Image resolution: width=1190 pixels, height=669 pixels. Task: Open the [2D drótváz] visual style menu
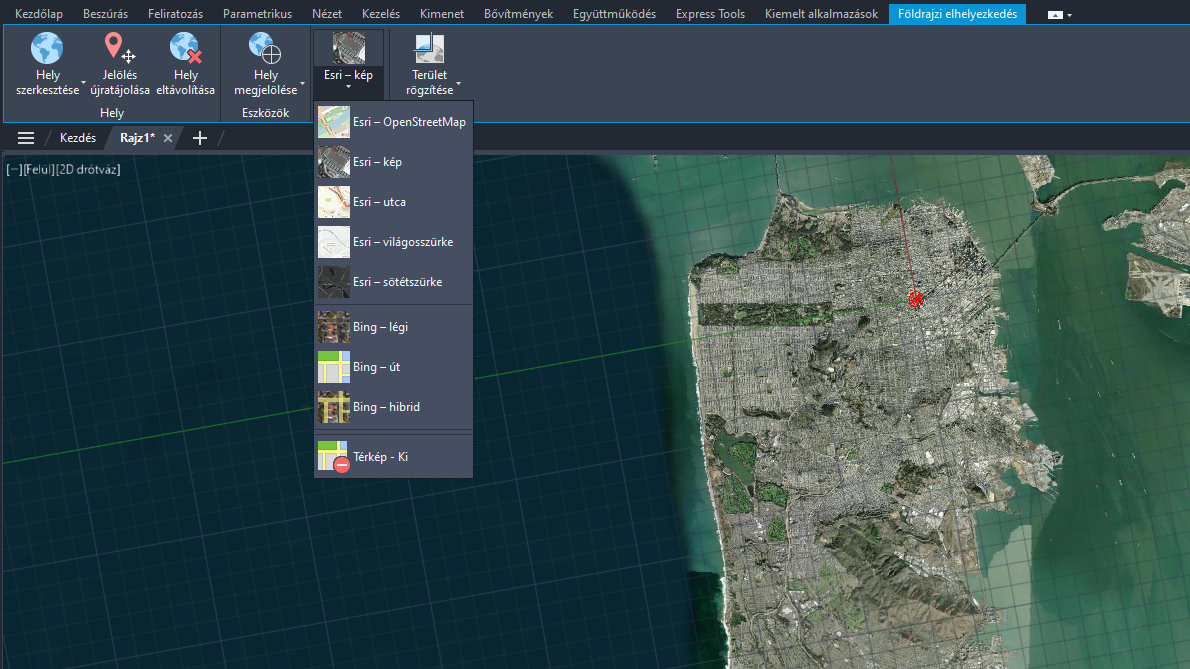[x=89, y=169]
